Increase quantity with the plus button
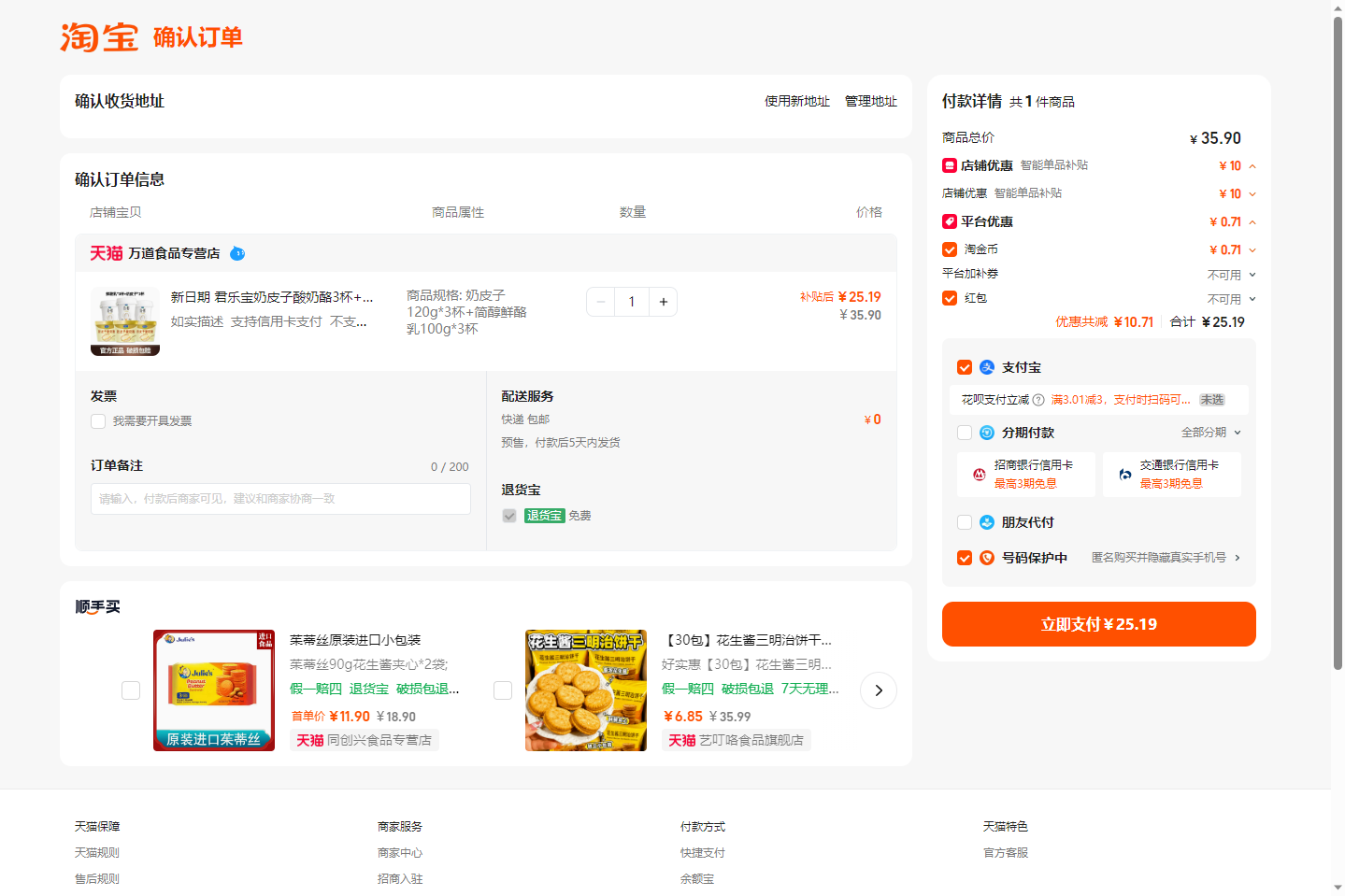1345x896 pixels. tap(664, 302)
